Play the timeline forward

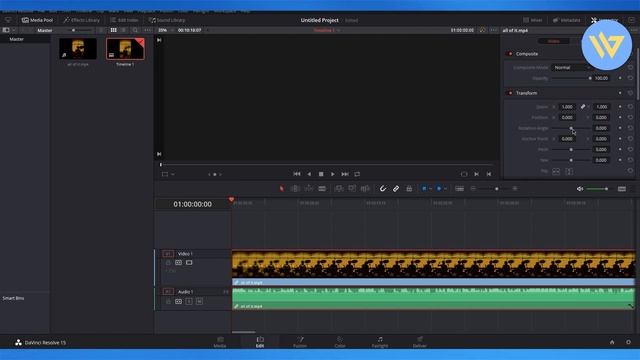(x=333, y=174)
